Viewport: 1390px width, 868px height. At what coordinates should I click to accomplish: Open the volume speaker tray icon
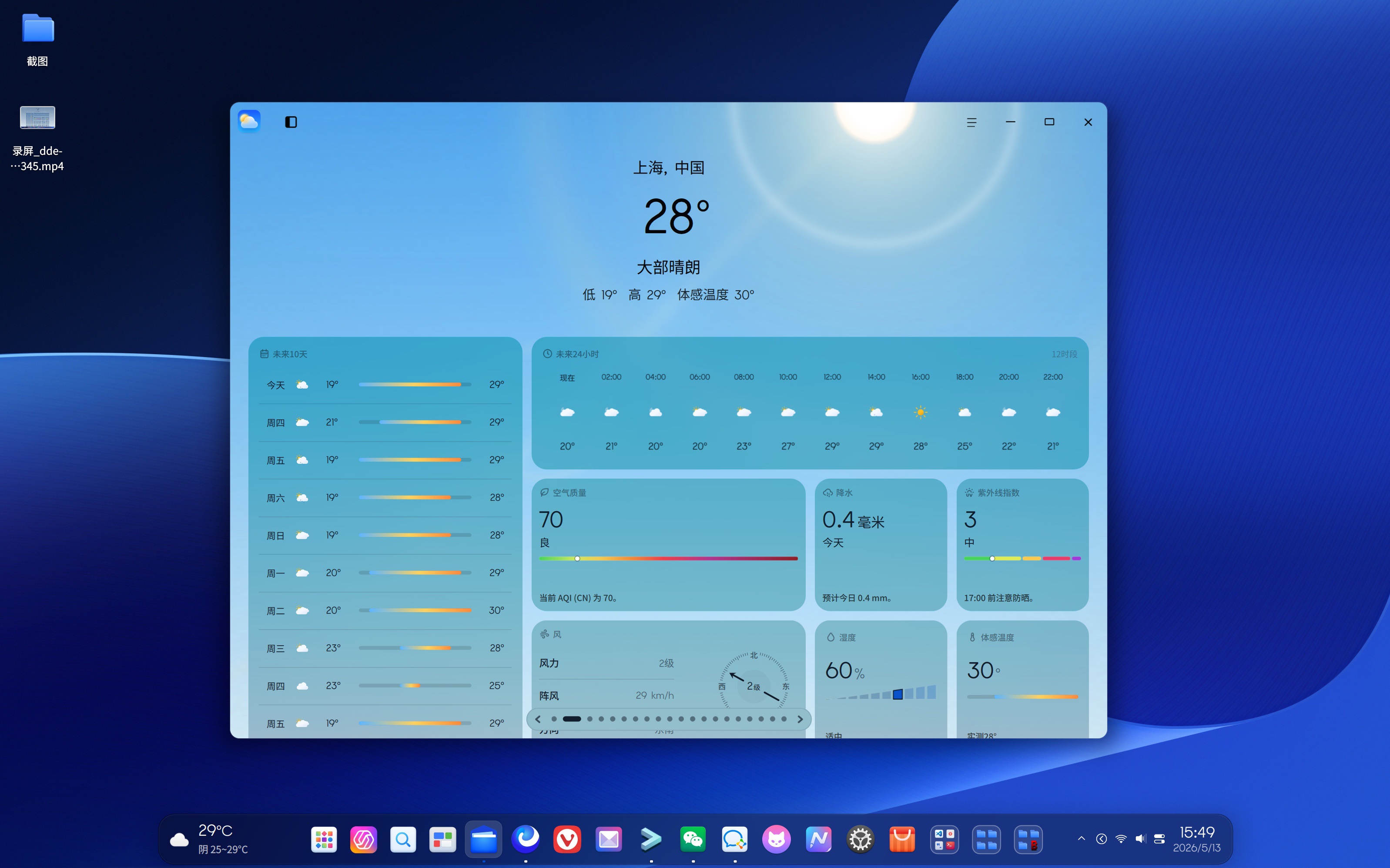[x=1140, y=839]
